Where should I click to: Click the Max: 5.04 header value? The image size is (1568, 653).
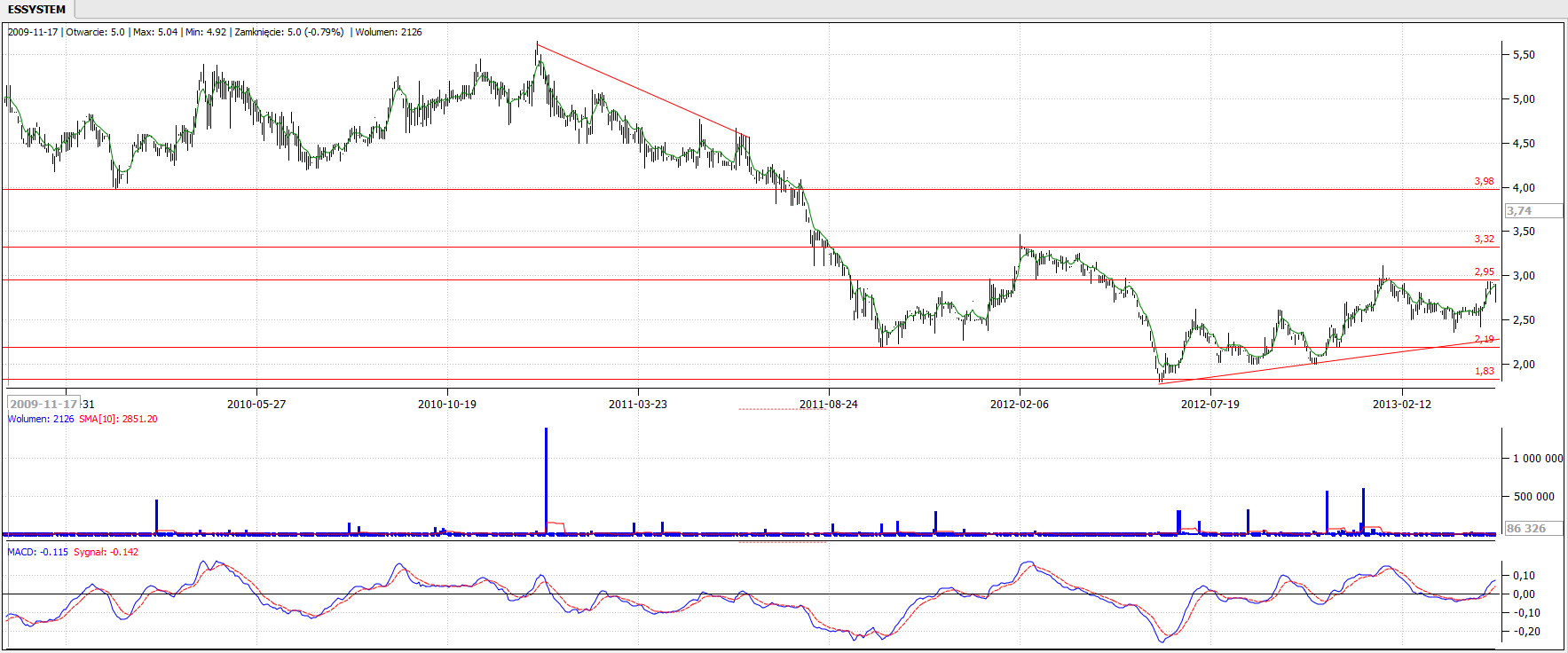[x=155, y=32]
